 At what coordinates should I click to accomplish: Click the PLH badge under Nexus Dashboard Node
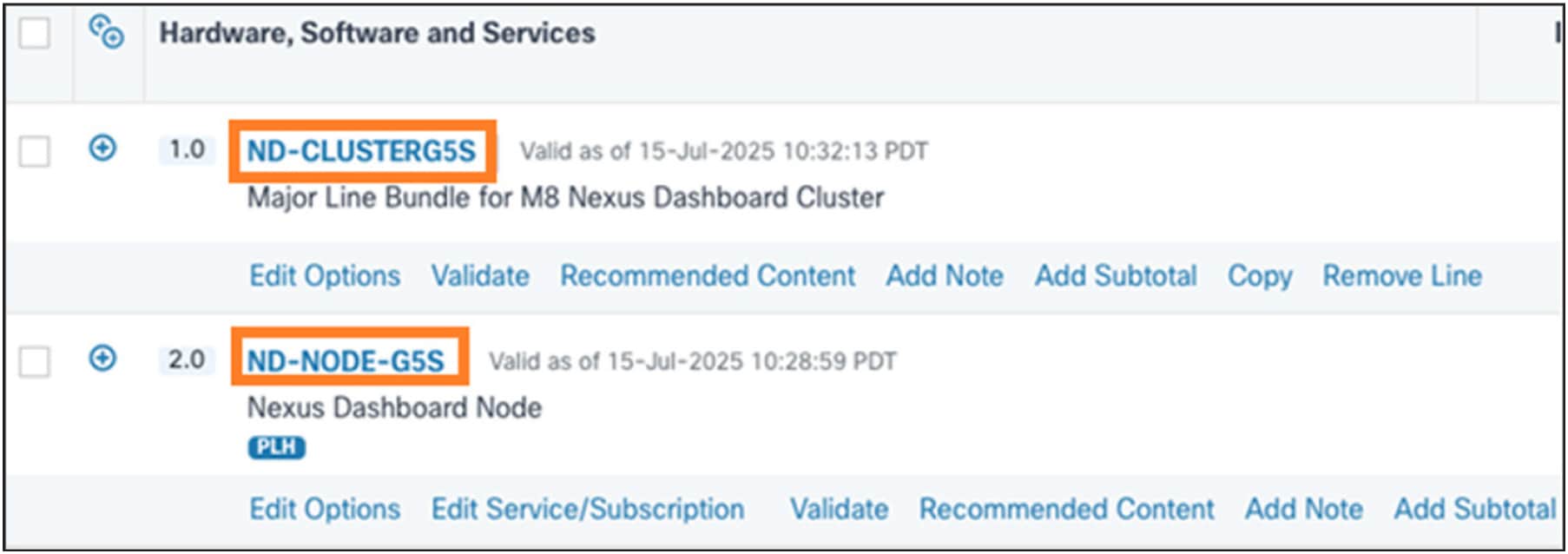point(276,447)
